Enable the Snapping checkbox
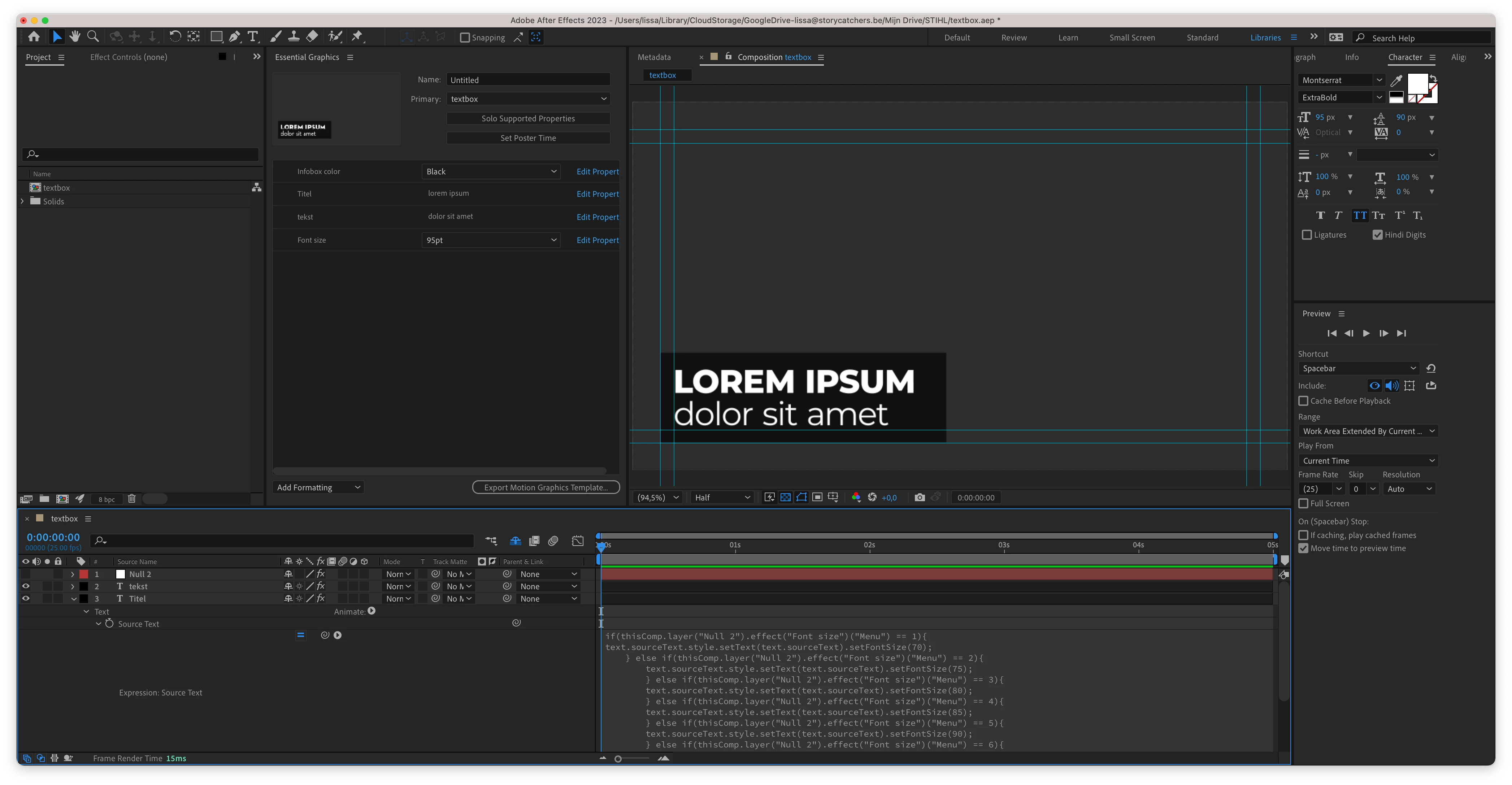The height and width of the screenshot is (785, 1512). 465,38
